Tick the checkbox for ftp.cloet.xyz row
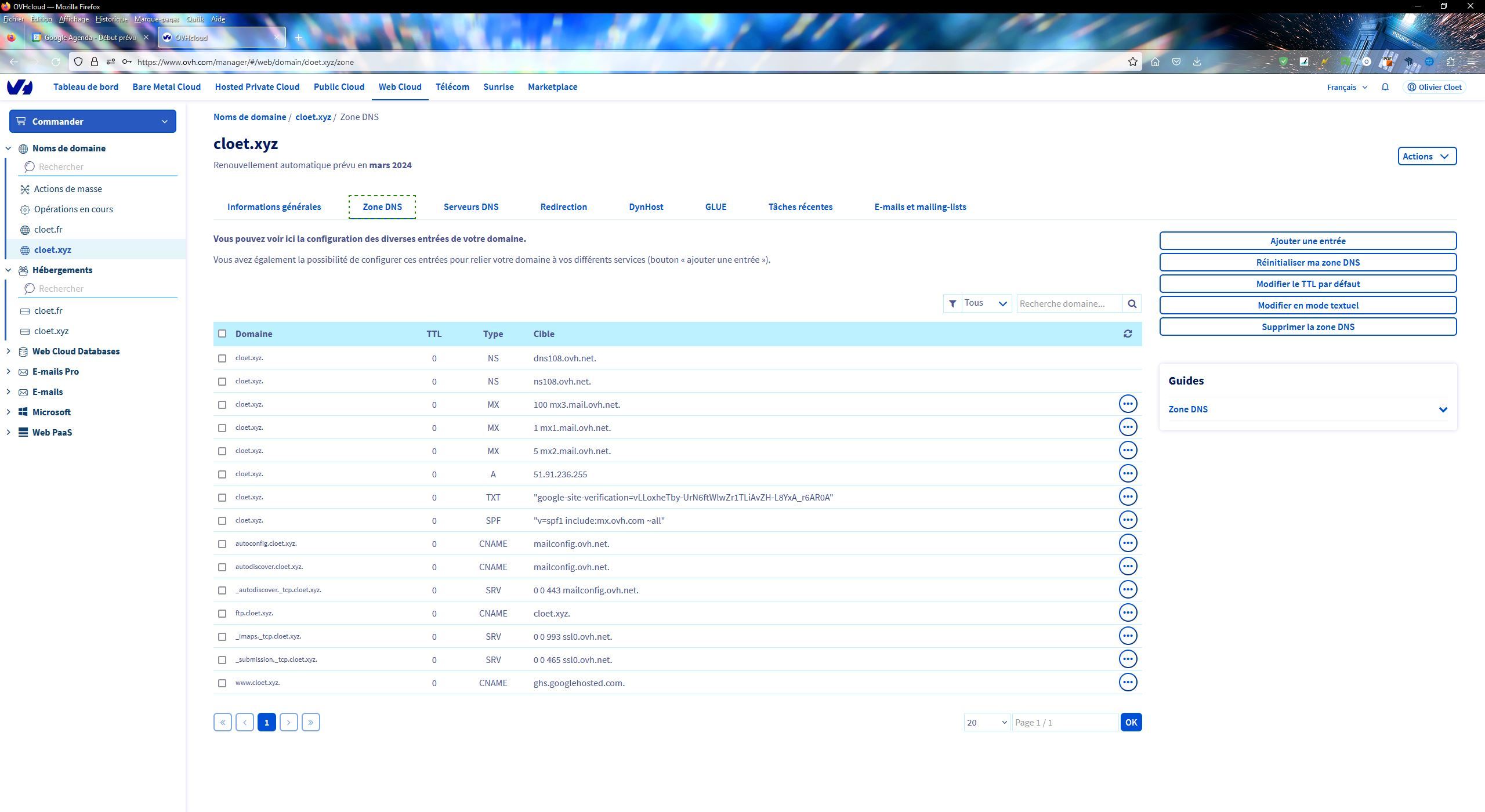Viewport: 1485px width, 812px height. pos(222,613)
